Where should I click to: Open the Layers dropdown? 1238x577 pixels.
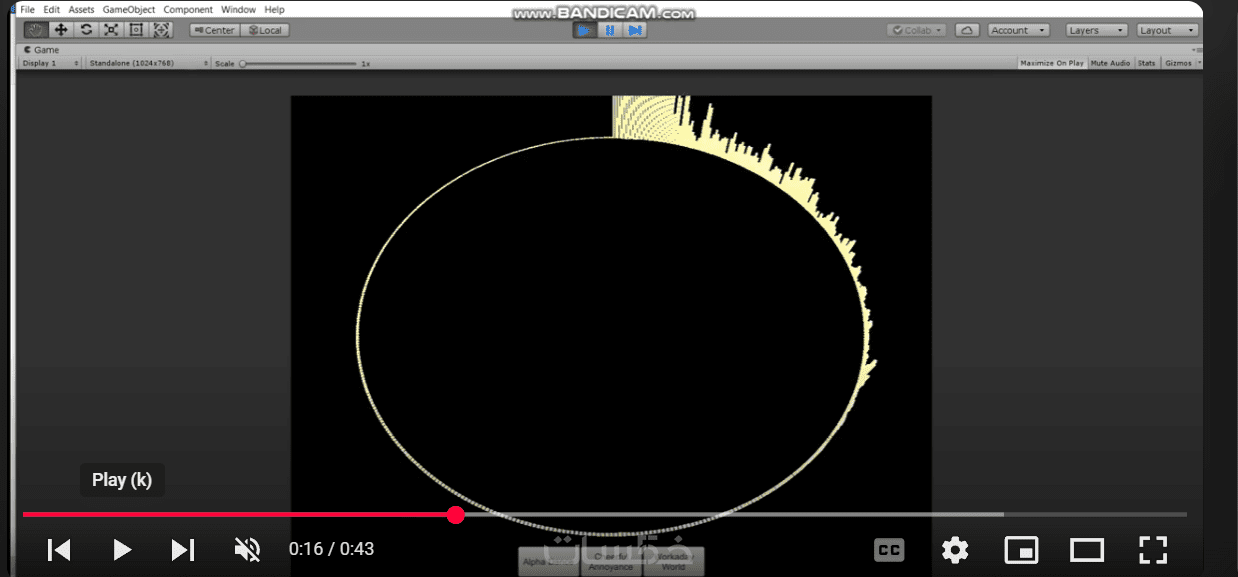pos(1096,30)
